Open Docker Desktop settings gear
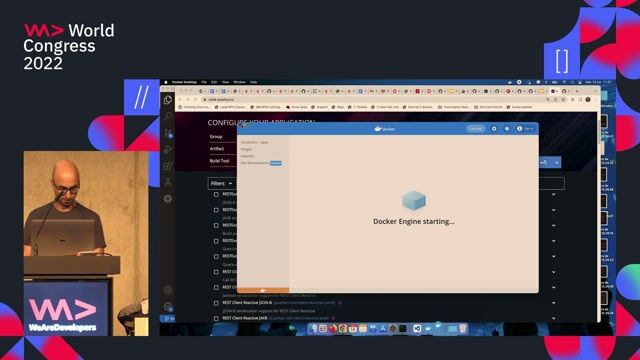Viewport: 640px width, 360px height. tap(494, 129)
